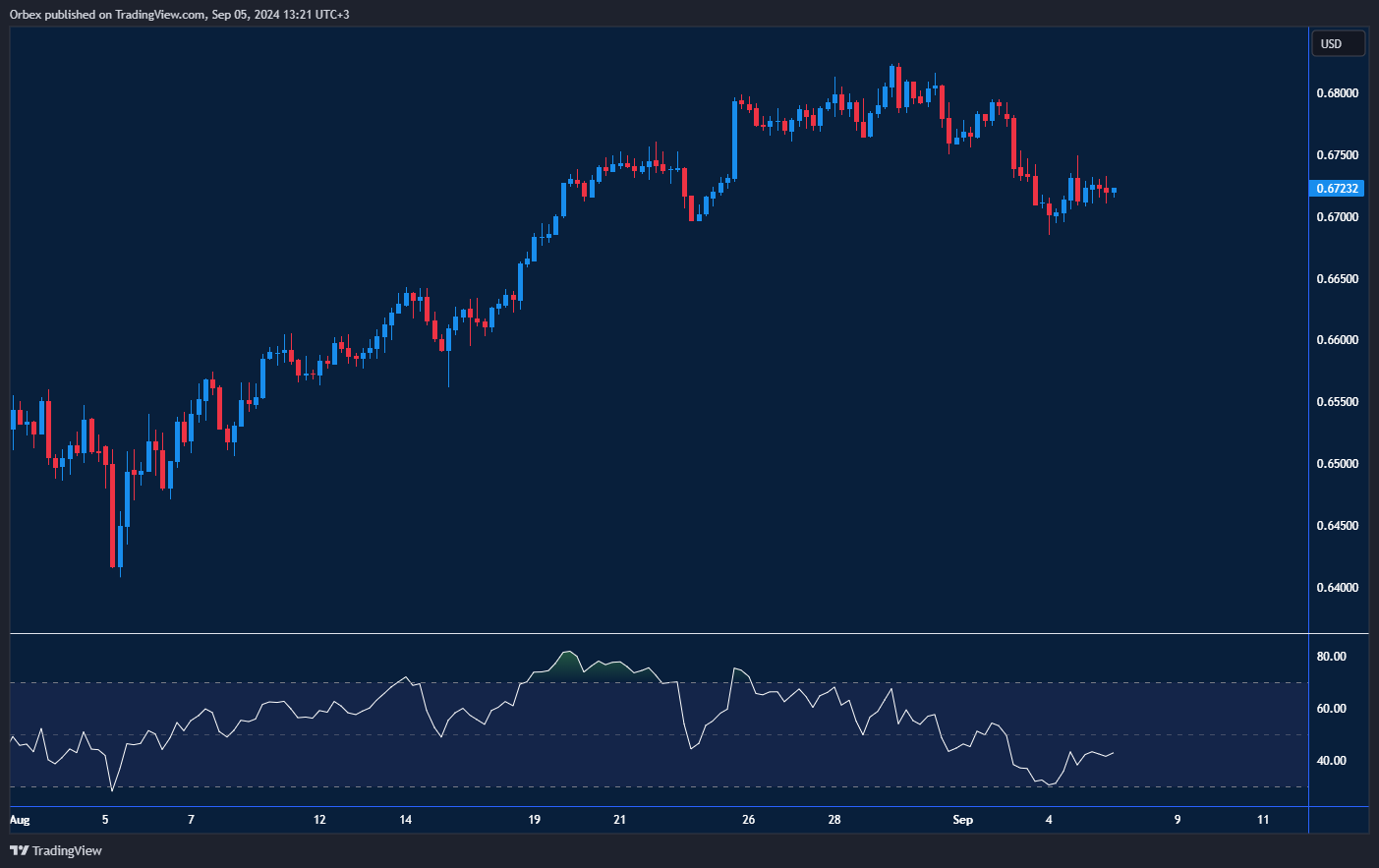Click the 26 date marker on the time axis
The width and height of the screenshot is (1379, 868).
tap(748, 820)
